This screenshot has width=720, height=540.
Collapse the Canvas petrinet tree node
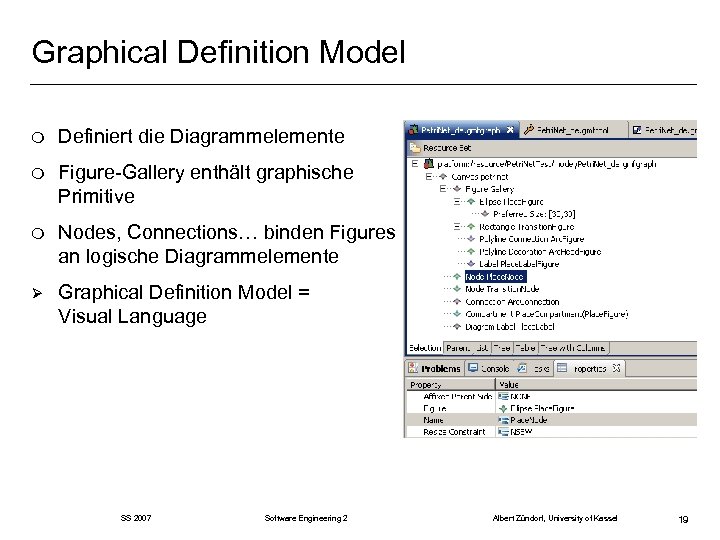(x=429, y=176)
